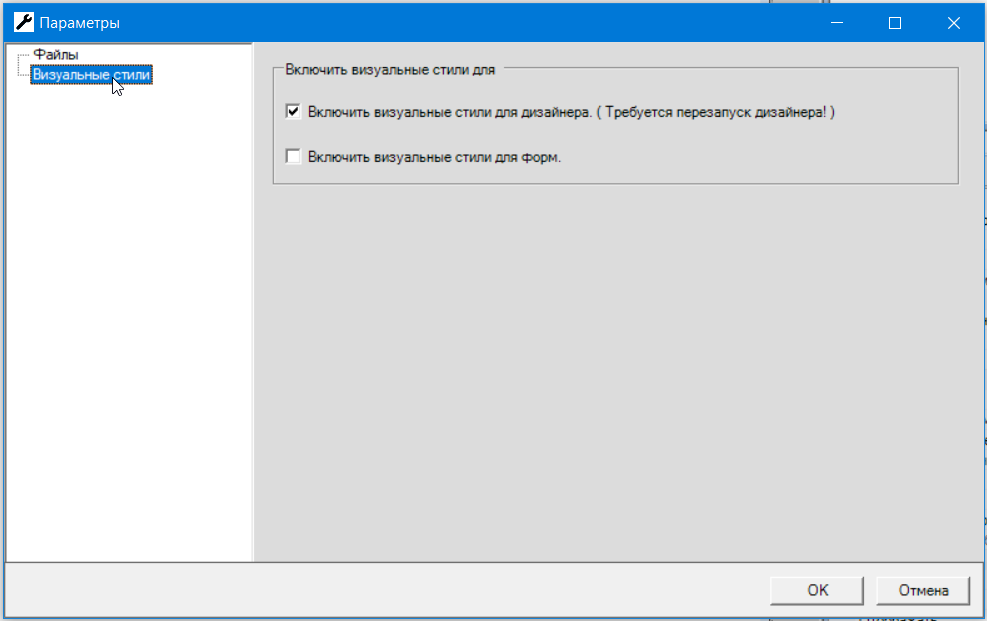Select the Файлы tree item
The width and height of the screenshot is (987, 621).
[x=56, y=55]
